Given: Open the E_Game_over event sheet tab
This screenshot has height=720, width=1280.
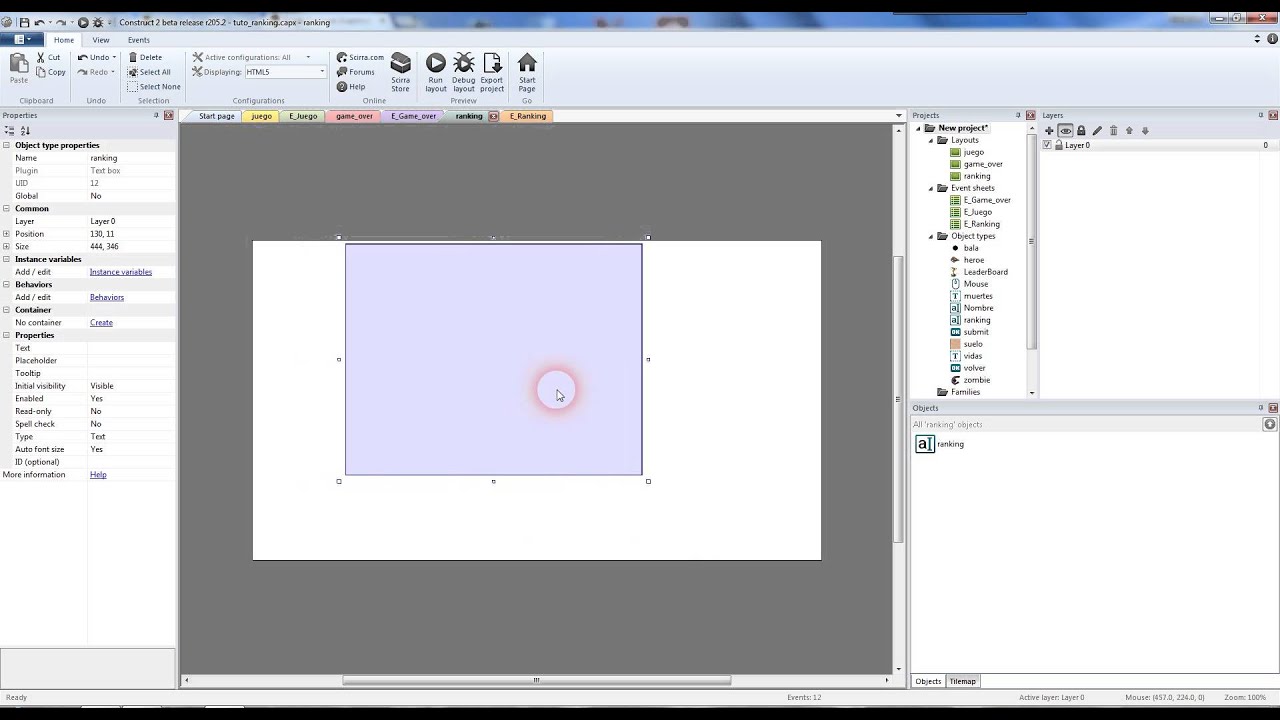Looking at the screenshot, I should click(413, 116).
